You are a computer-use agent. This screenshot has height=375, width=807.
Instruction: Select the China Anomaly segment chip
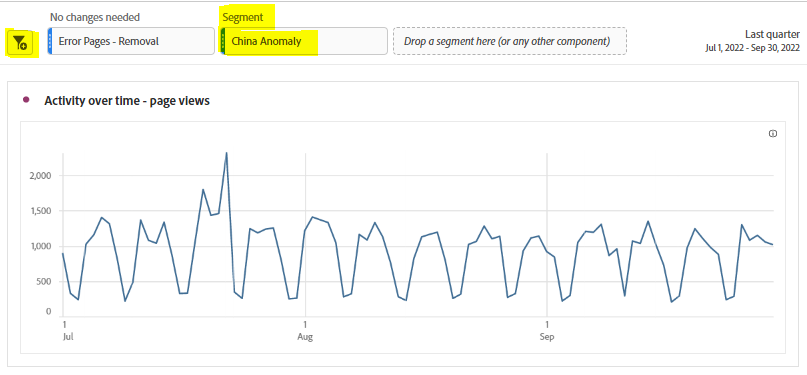pos(304,41)
